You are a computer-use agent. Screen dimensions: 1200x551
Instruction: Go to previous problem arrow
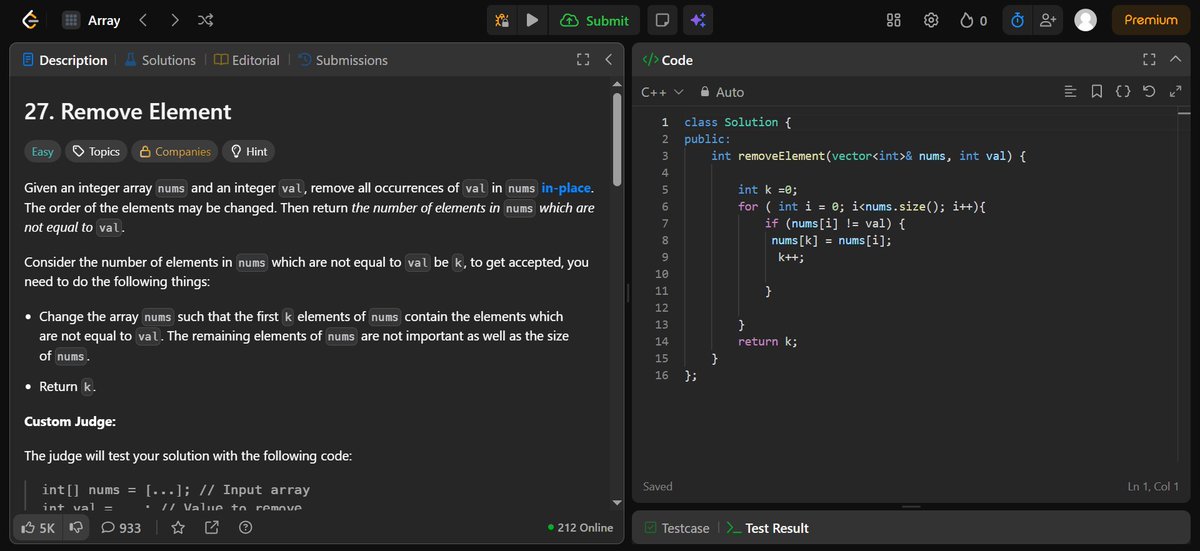pyautogui.click(x=142, y=20)
